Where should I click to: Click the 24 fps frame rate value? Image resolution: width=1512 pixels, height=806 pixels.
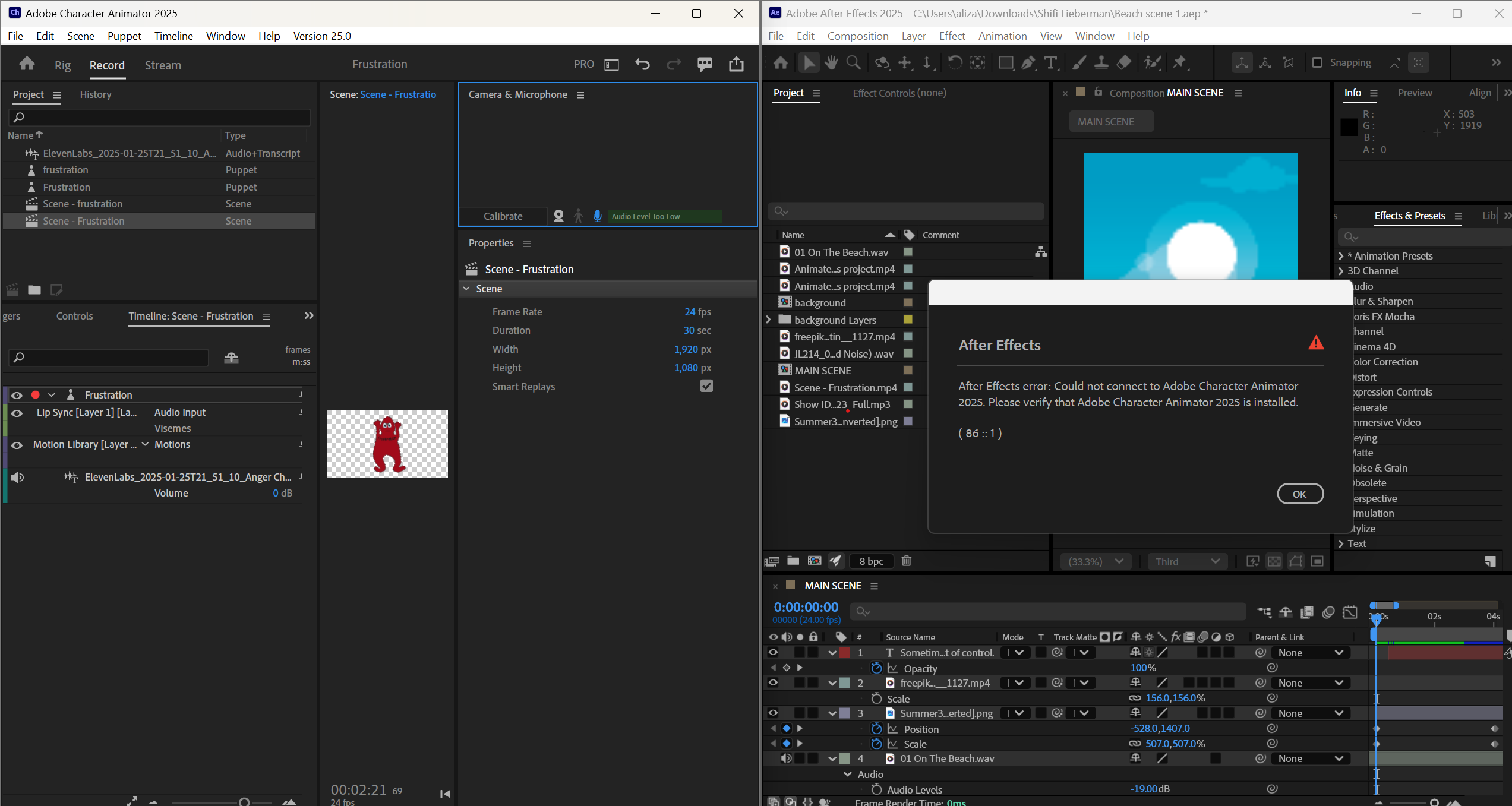point(697,312)
